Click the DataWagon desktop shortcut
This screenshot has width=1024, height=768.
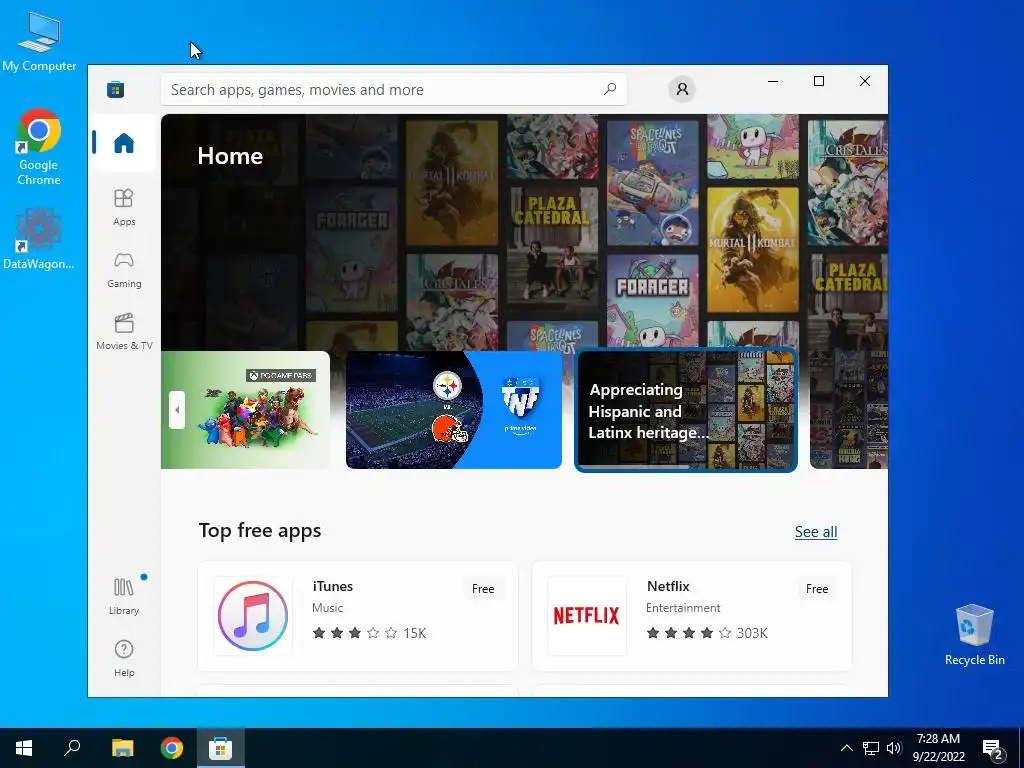coord(39,239)
